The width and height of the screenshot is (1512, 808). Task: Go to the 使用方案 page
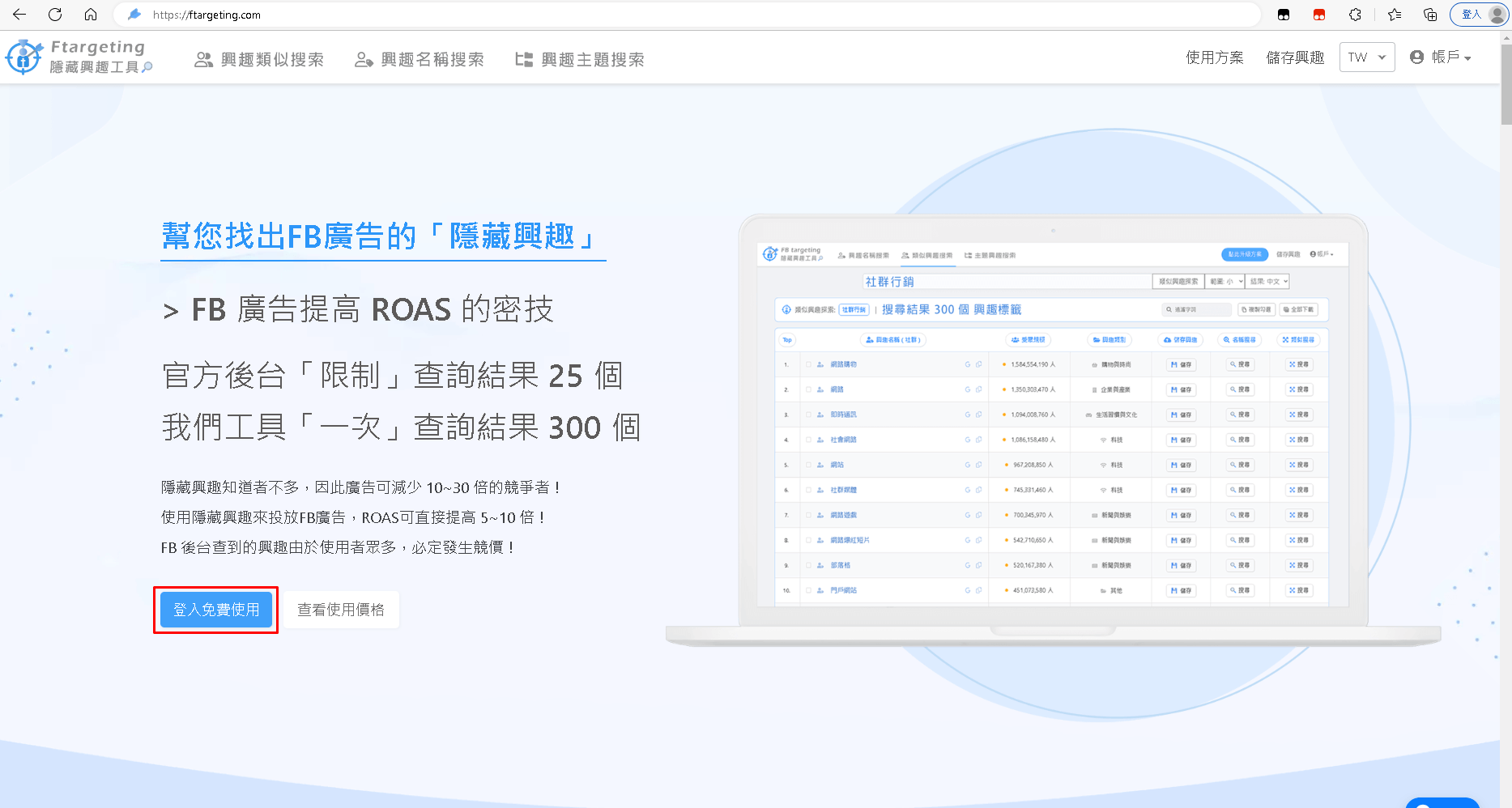pyautogui.click(x=1215, y=57)
